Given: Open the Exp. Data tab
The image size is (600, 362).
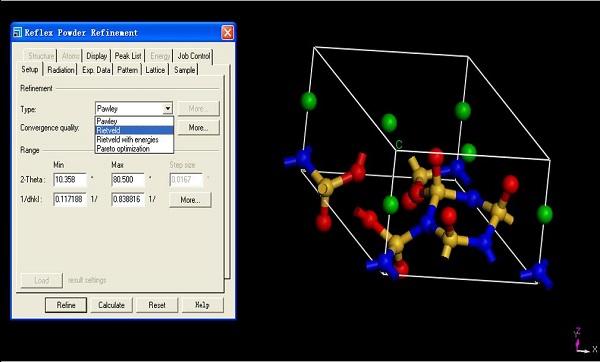Looking at the screenshot, I should 96,70.
